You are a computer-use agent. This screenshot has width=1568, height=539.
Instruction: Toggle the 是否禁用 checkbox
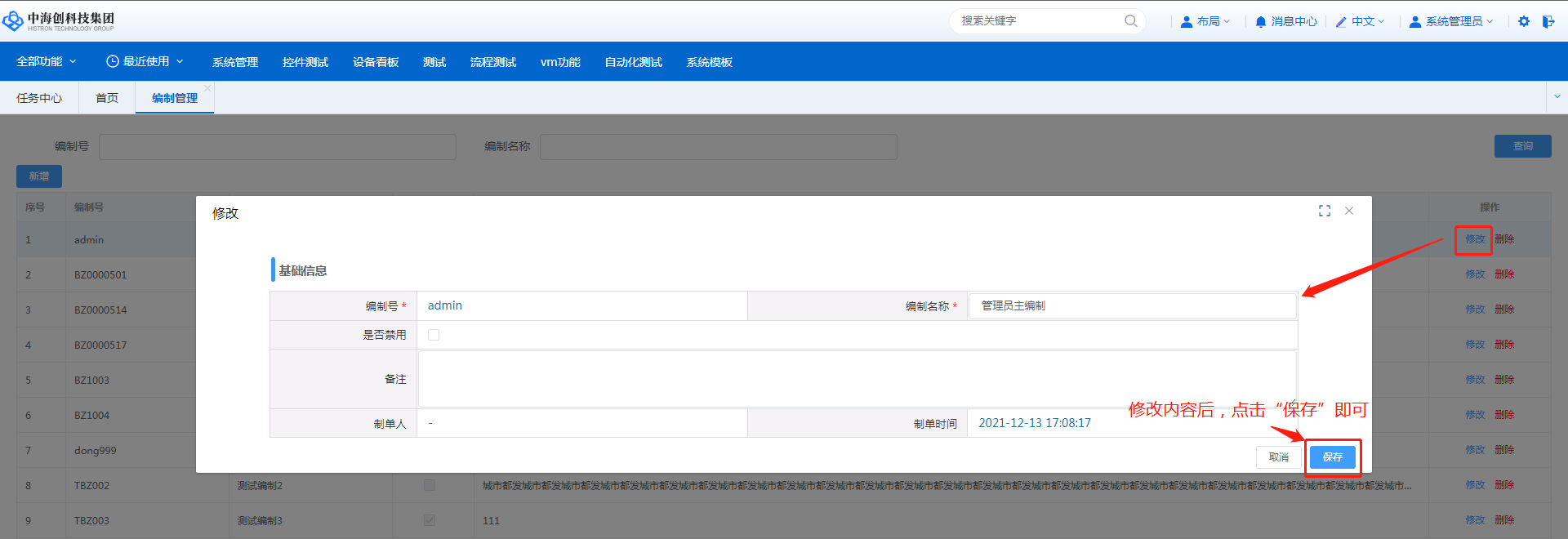coord(434,335)
